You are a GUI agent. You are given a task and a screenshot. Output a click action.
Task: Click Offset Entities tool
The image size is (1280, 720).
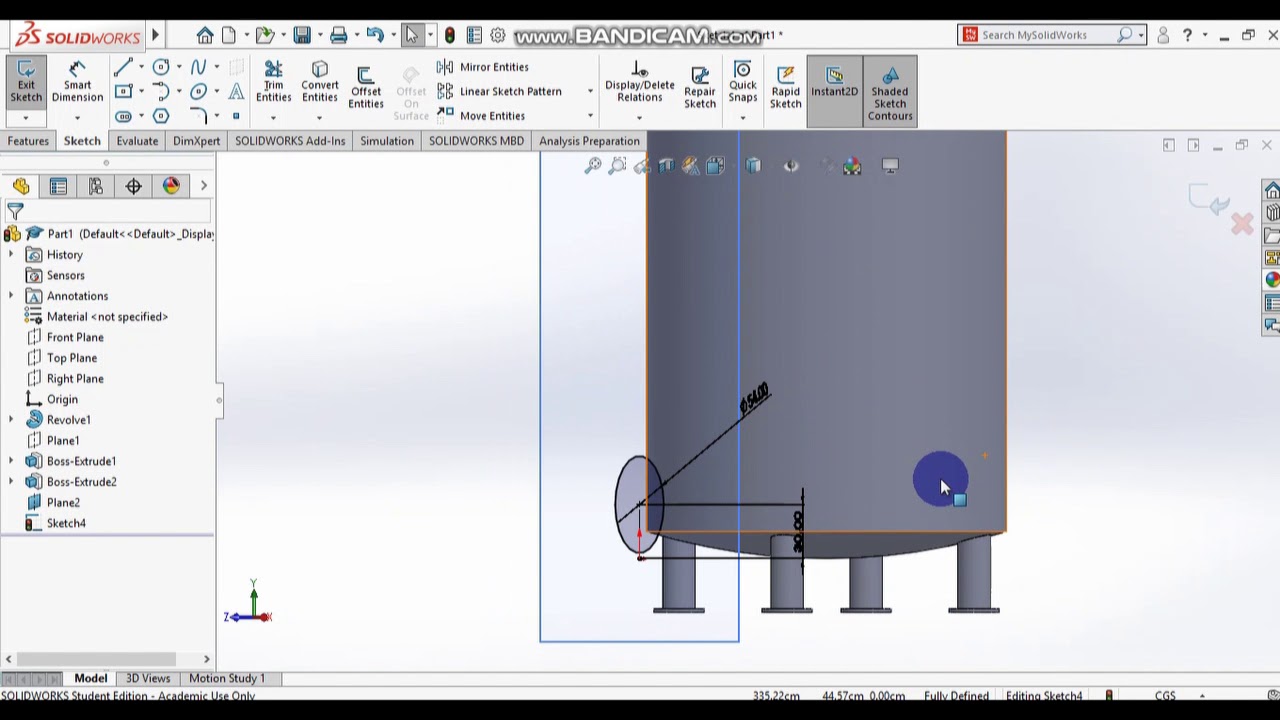[x=365, y=87]
